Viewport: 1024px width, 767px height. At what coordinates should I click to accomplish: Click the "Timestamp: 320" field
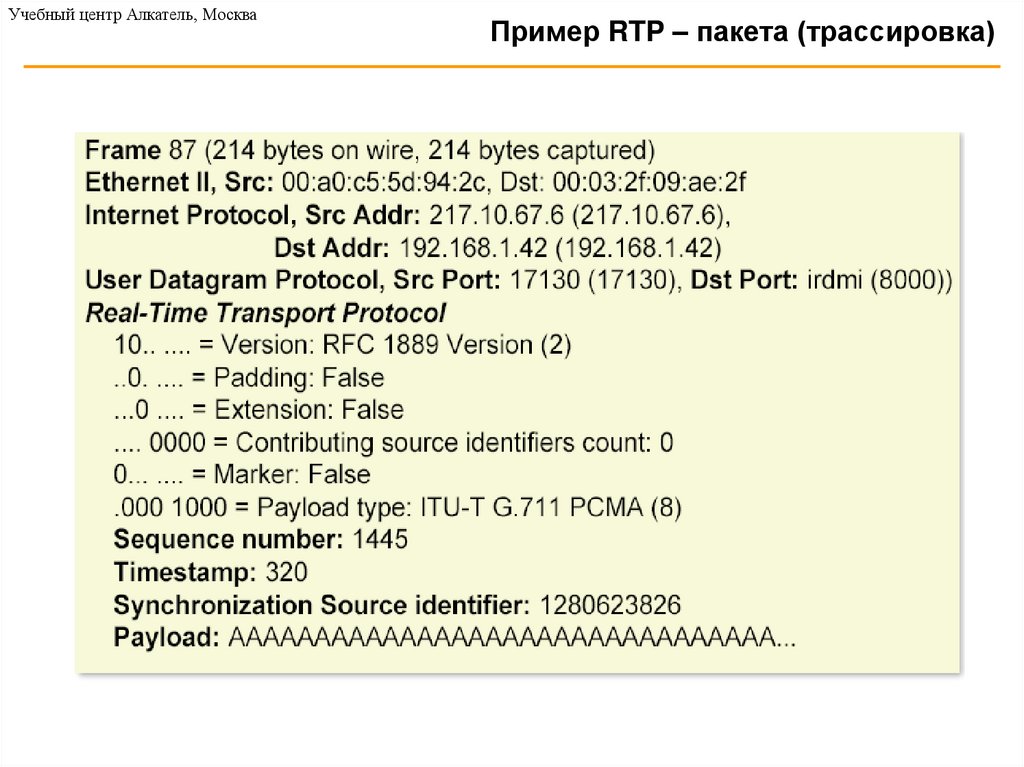[211, 573]
